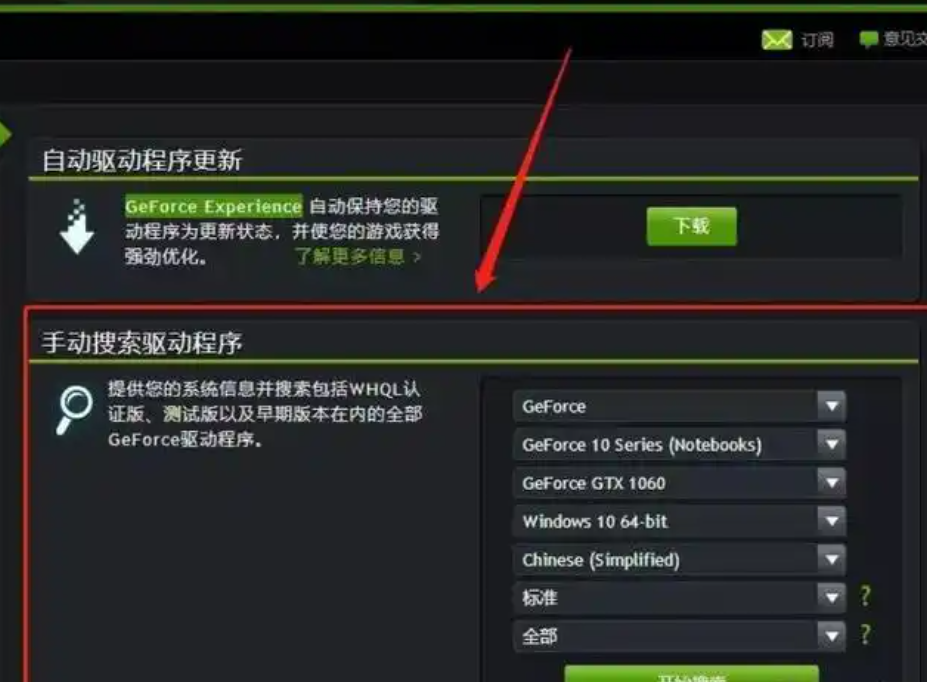Open the Chinese (Simplified) language dropdown

[679, 559]
